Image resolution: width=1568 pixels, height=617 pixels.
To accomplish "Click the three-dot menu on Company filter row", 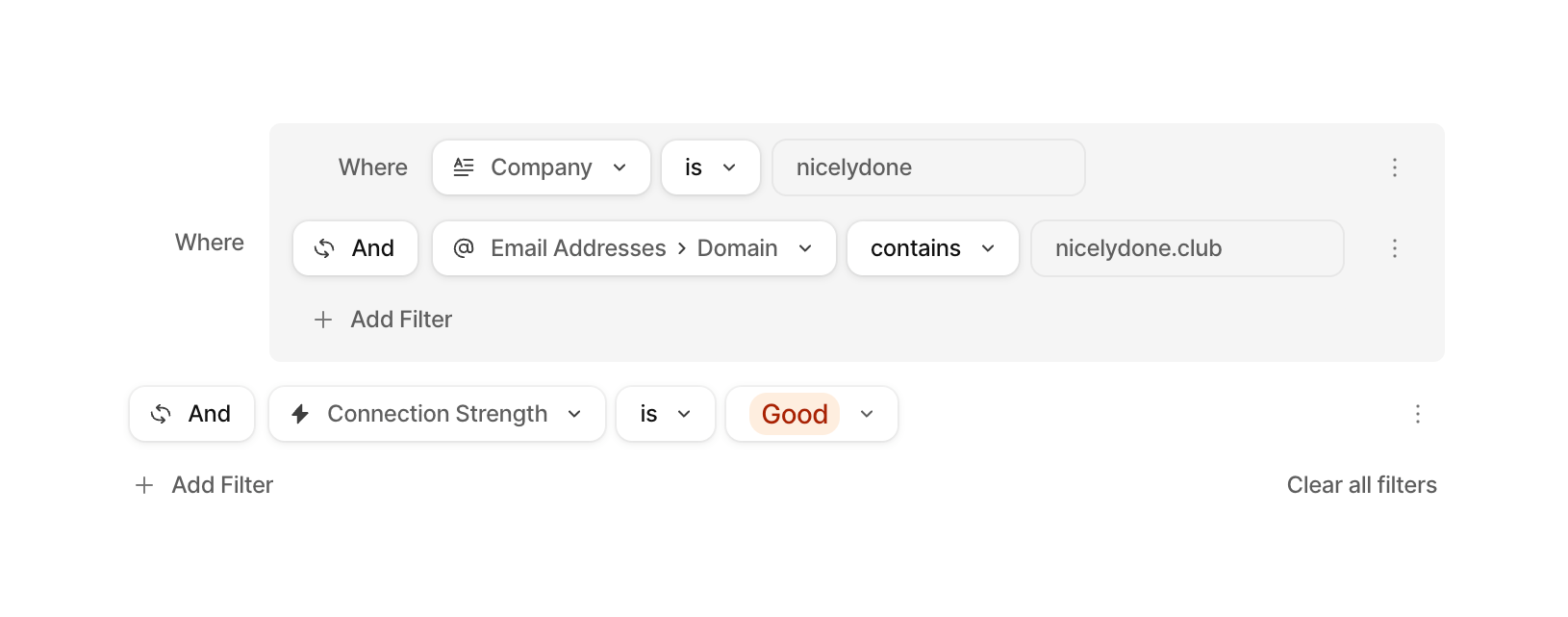I will point(1394,167).
